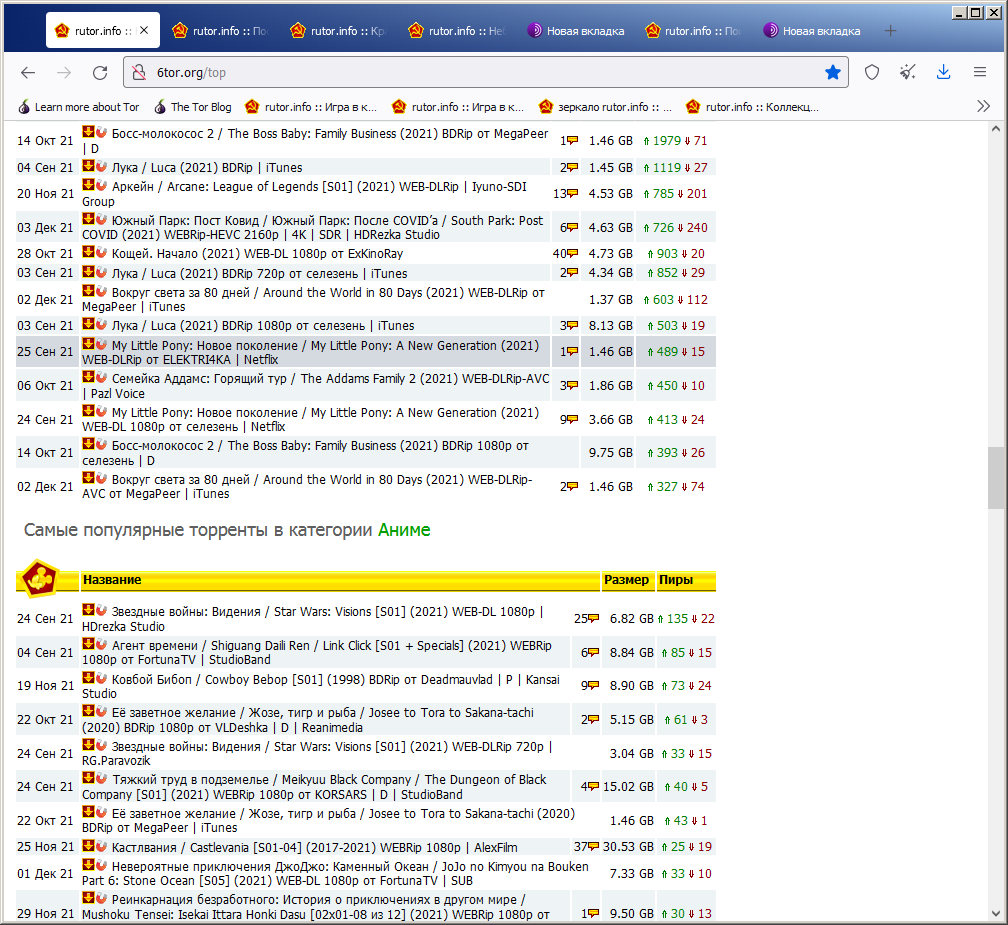Go back to the previous page
The image size is (1008, 925).
(x=28, y=73)
